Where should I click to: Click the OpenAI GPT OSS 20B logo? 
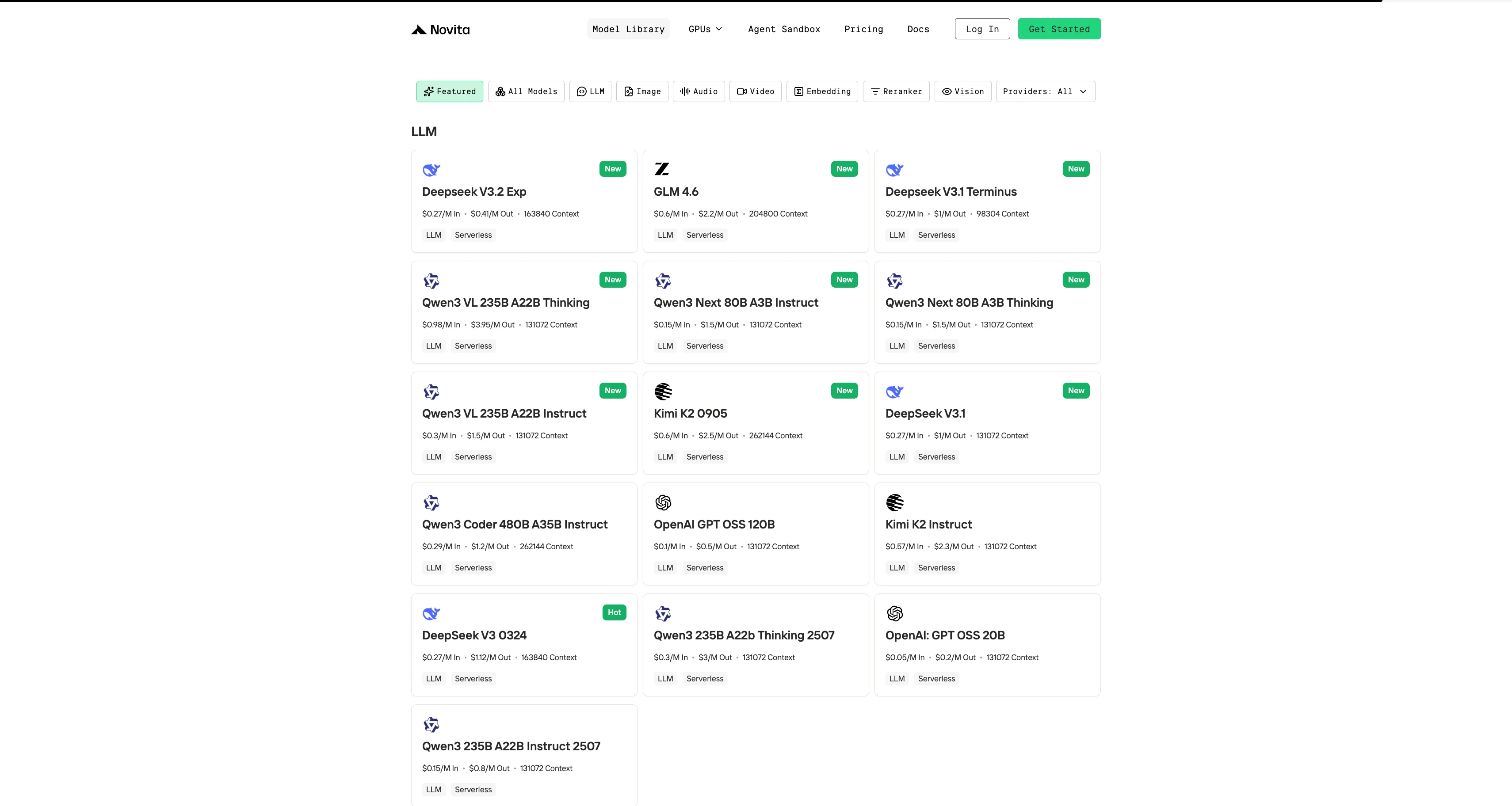click(x=894, y=613)
